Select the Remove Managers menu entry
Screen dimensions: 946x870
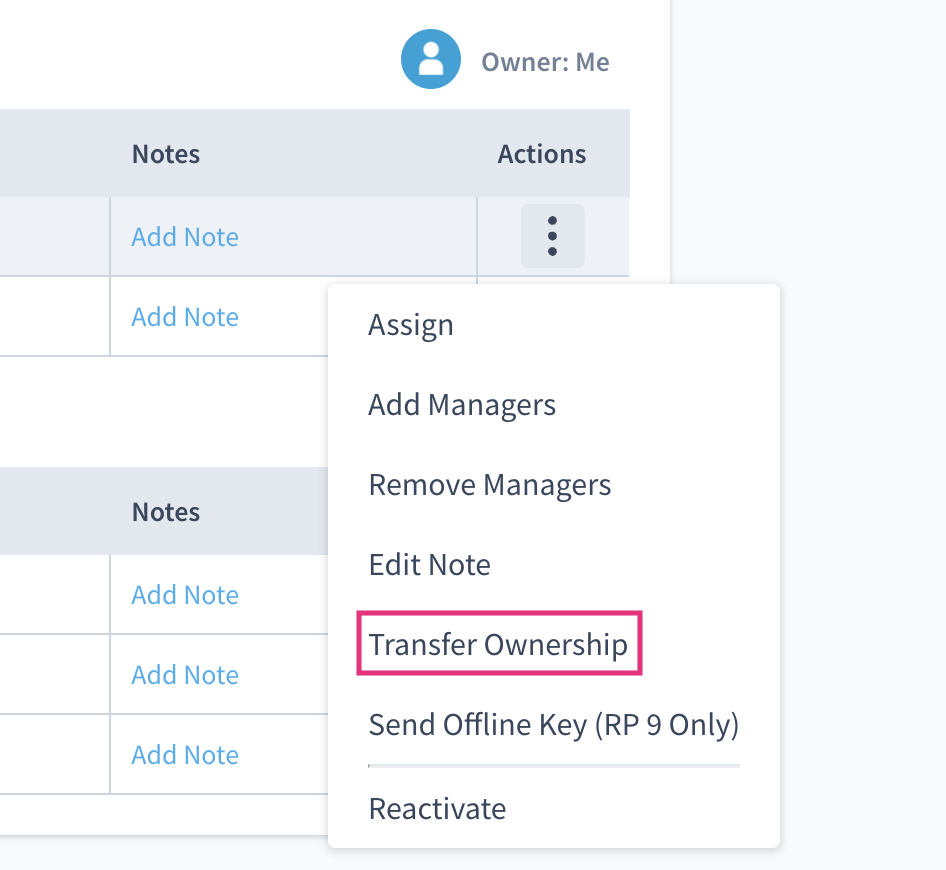[489, 485]
